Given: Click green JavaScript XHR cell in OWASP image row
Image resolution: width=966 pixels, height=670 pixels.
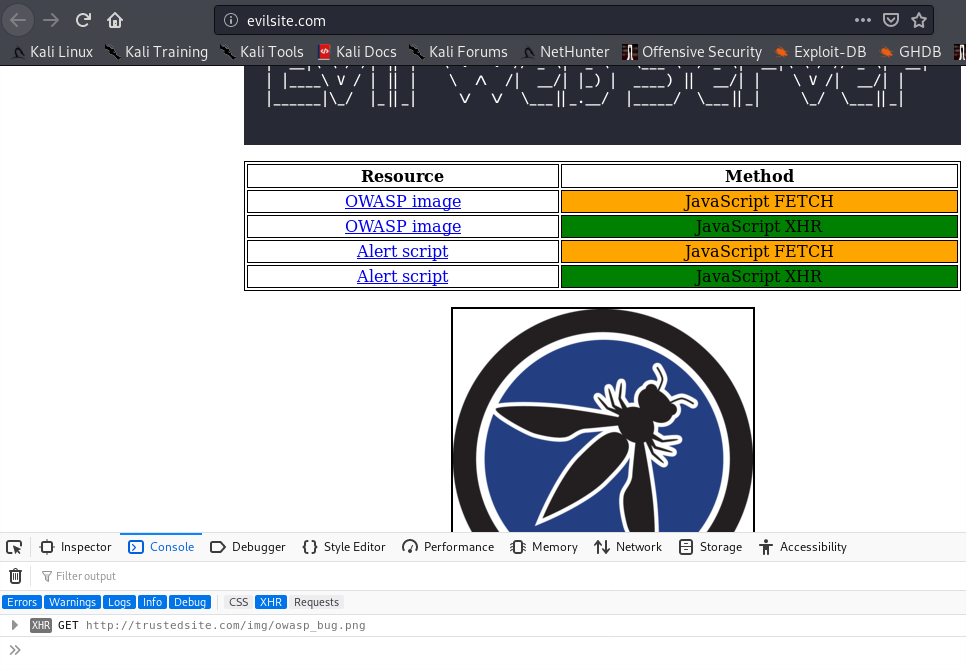Looking at the screenshot, I should point(759,227).
